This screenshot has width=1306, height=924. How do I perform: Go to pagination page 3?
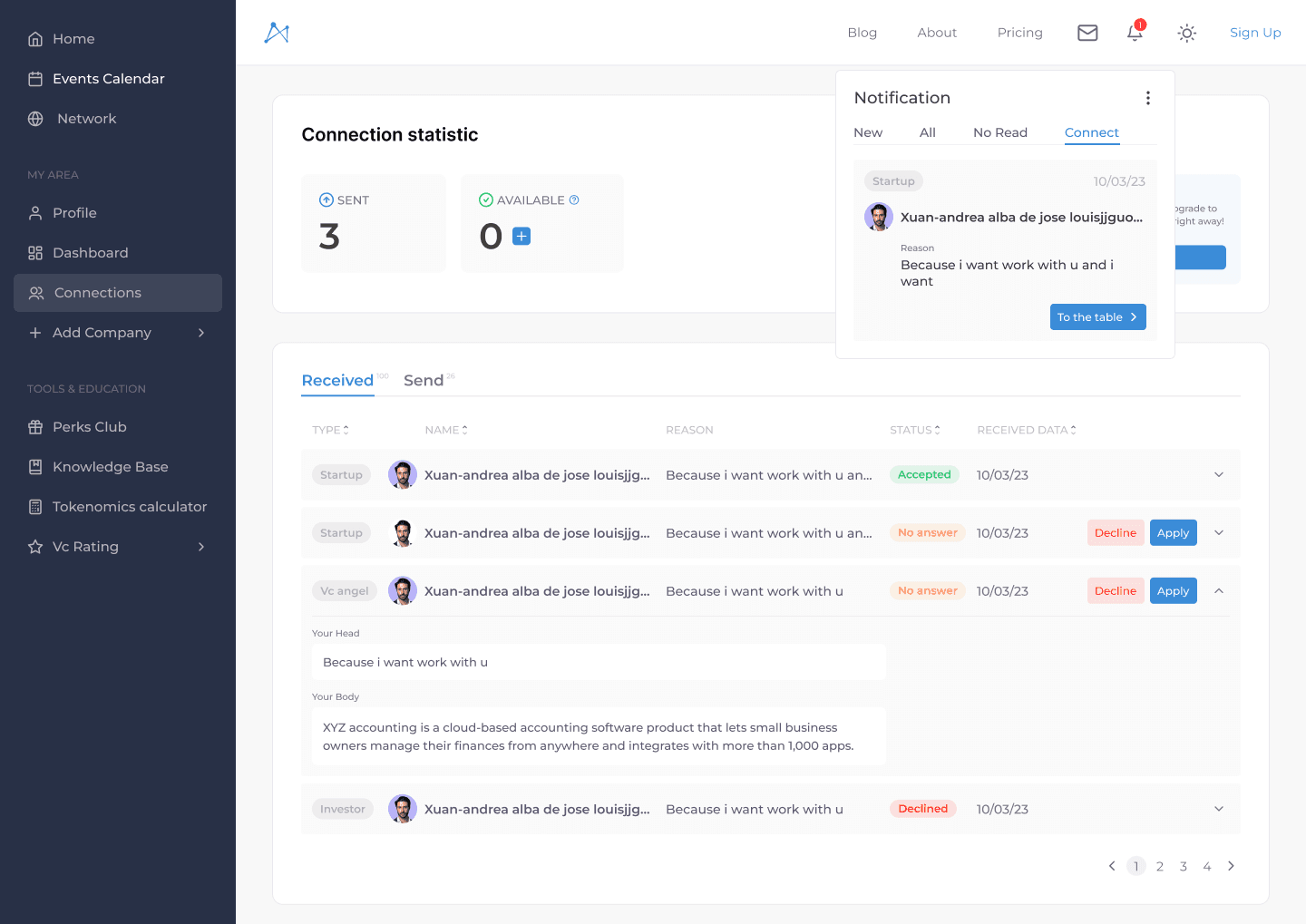[1184, 867]
